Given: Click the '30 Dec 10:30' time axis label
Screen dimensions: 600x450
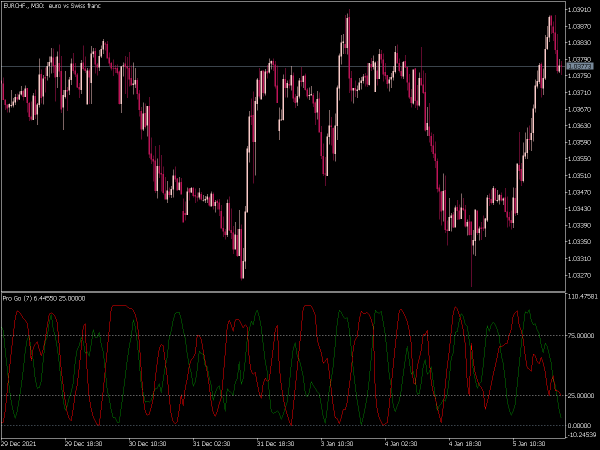Looking at the screenshot, I should [x=147, y=444].
